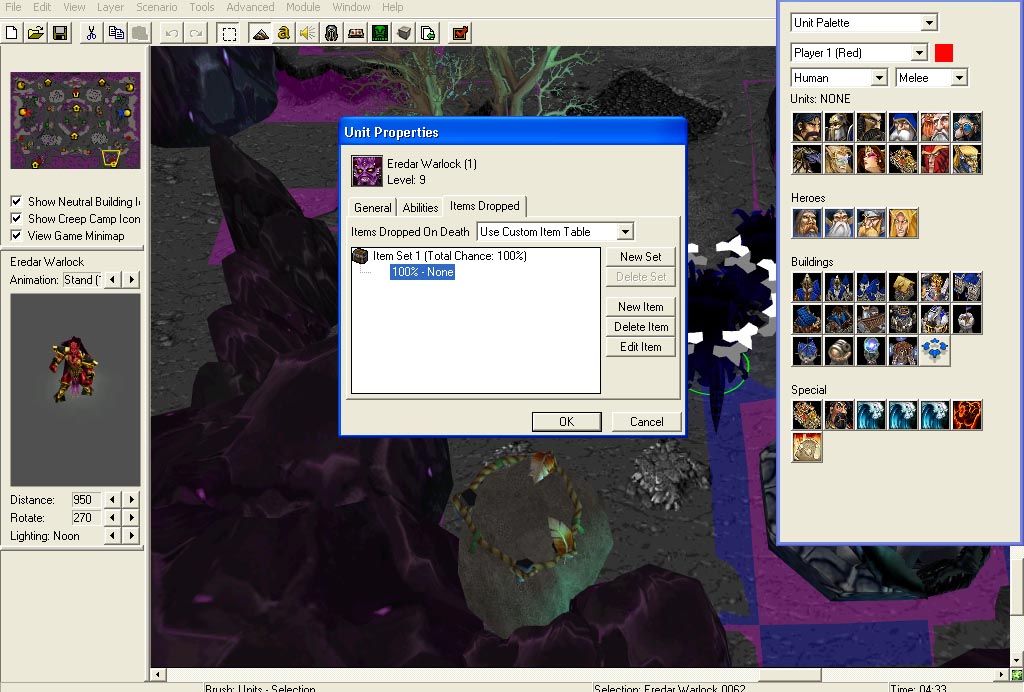Expand the Use Custom Item Table dropdown
Screen dimensions: 1024x692
[625, 232]
